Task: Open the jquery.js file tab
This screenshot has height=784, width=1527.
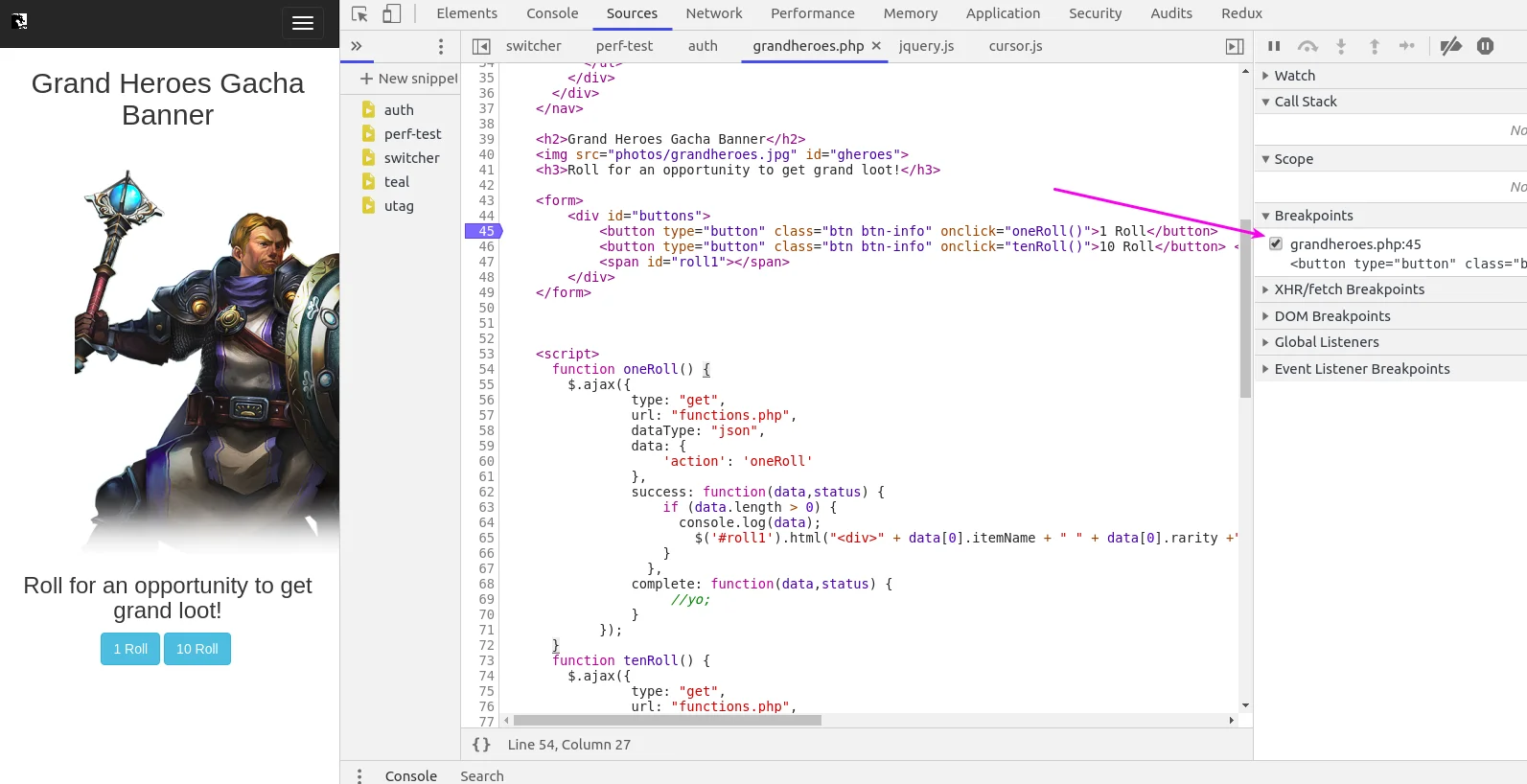Action: pyautogui.click(x=926, y=46)
